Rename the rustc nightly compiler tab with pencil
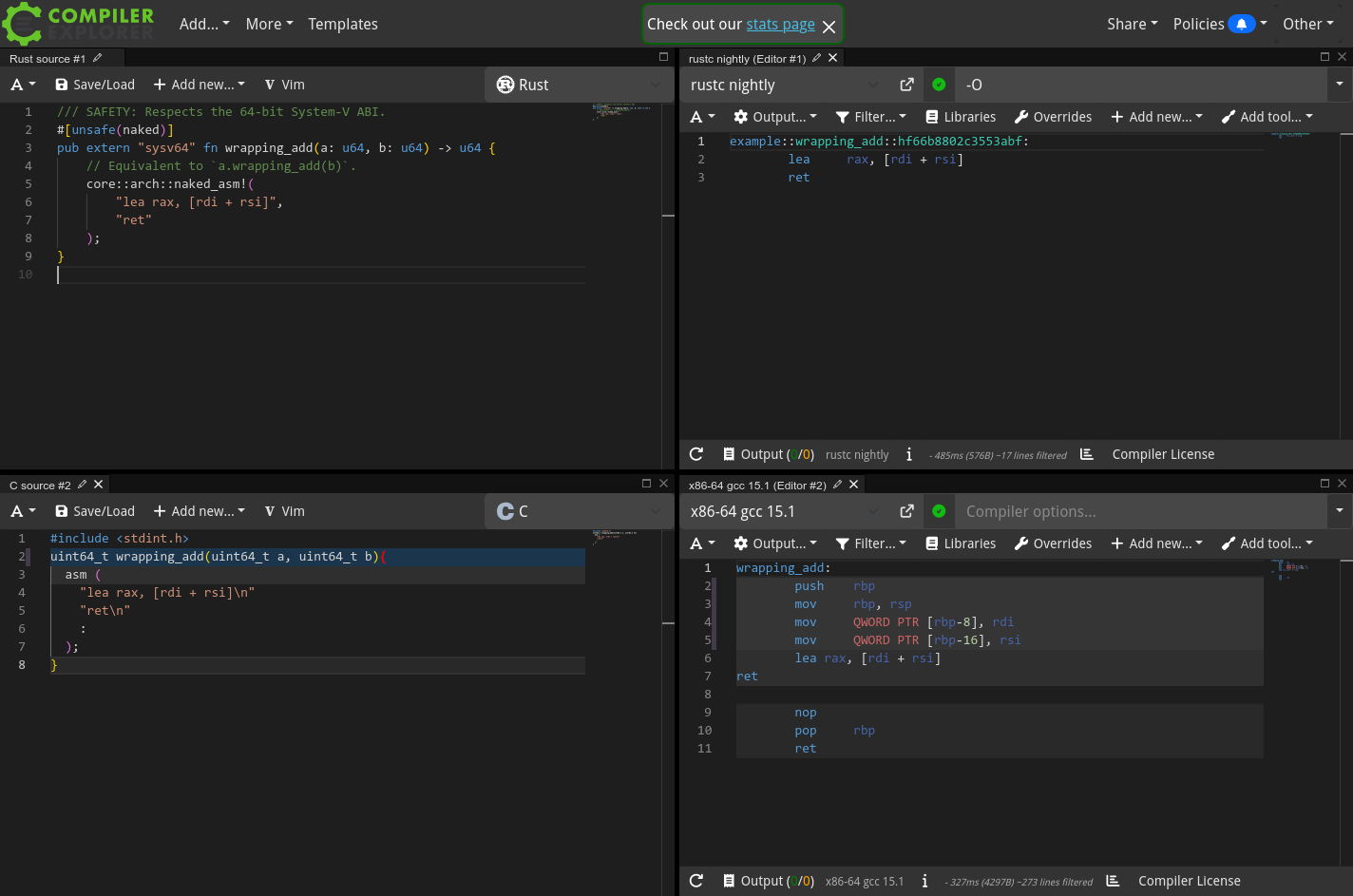 click(x=816, y=58)
